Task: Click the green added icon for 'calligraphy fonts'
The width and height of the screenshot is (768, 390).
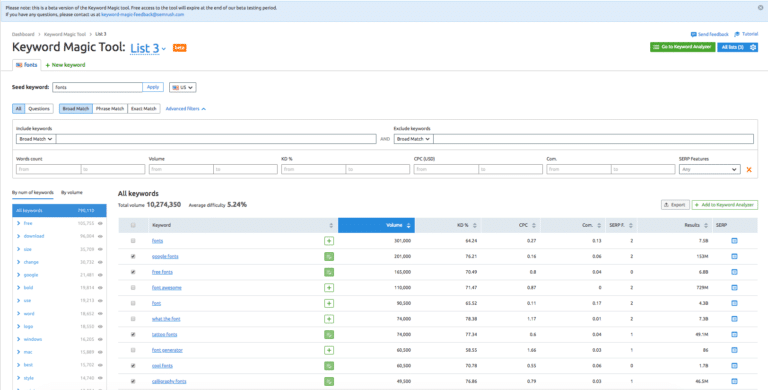Action: [329, 381]
